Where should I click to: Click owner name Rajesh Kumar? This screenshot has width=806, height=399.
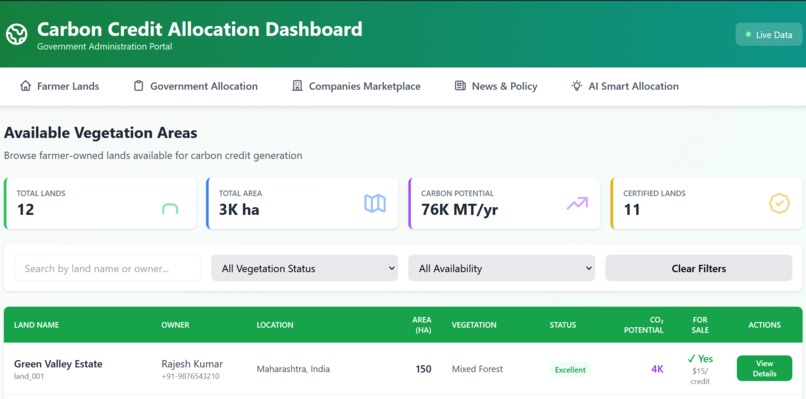pos(192,364)
